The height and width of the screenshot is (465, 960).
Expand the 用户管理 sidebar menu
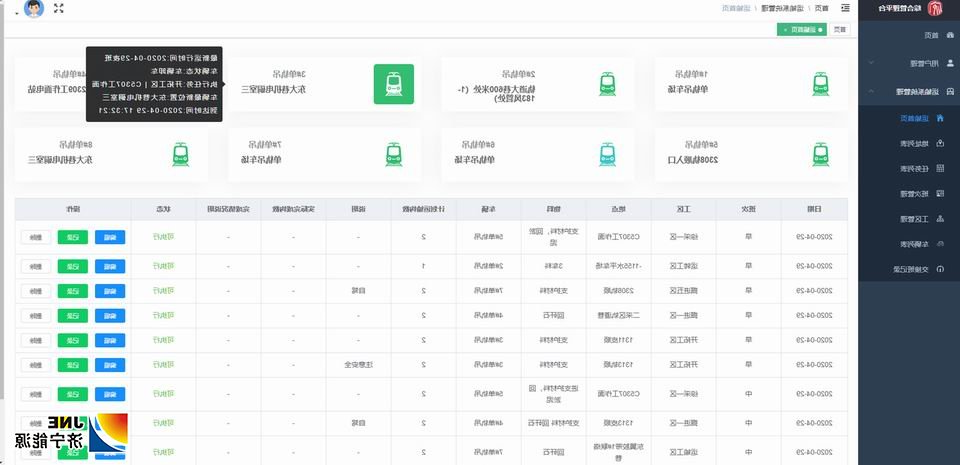pyautogui.click(x=910, y=63)
